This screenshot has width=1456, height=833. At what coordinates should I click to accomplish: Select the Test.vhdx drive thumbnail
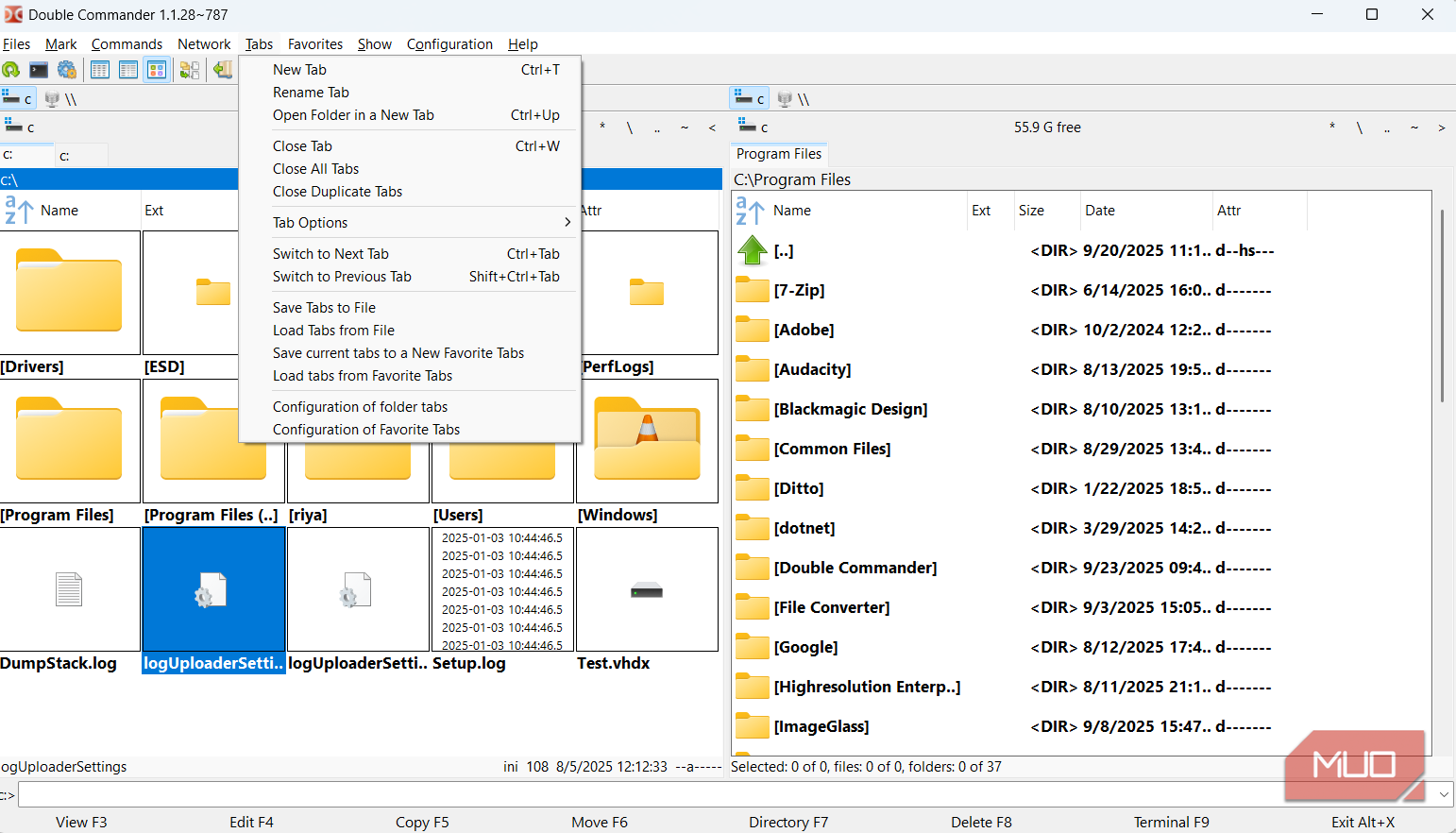[x=647, y=589]
